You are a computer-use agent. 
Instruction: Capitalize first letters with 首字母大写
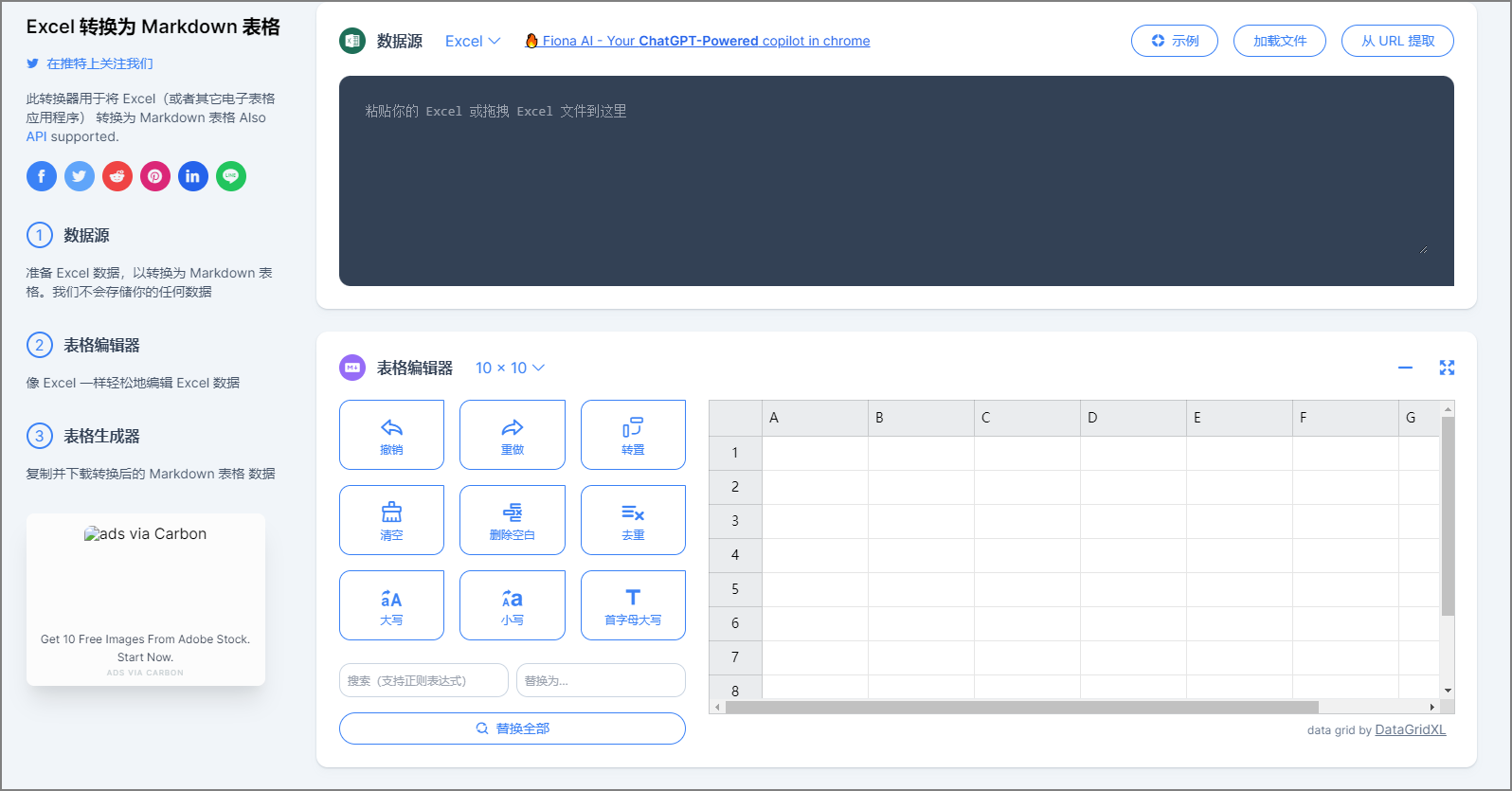[x=633, y=605]
